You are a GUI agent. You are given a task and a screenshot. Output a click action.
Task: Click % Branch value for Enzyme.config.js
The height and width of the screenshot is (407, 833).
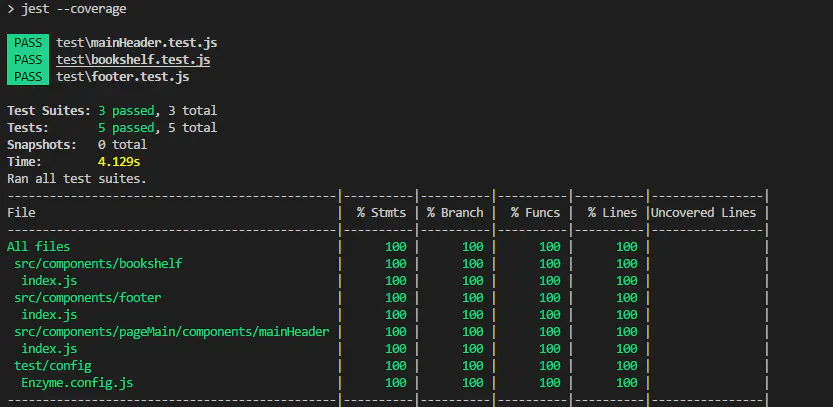[473, 383]
